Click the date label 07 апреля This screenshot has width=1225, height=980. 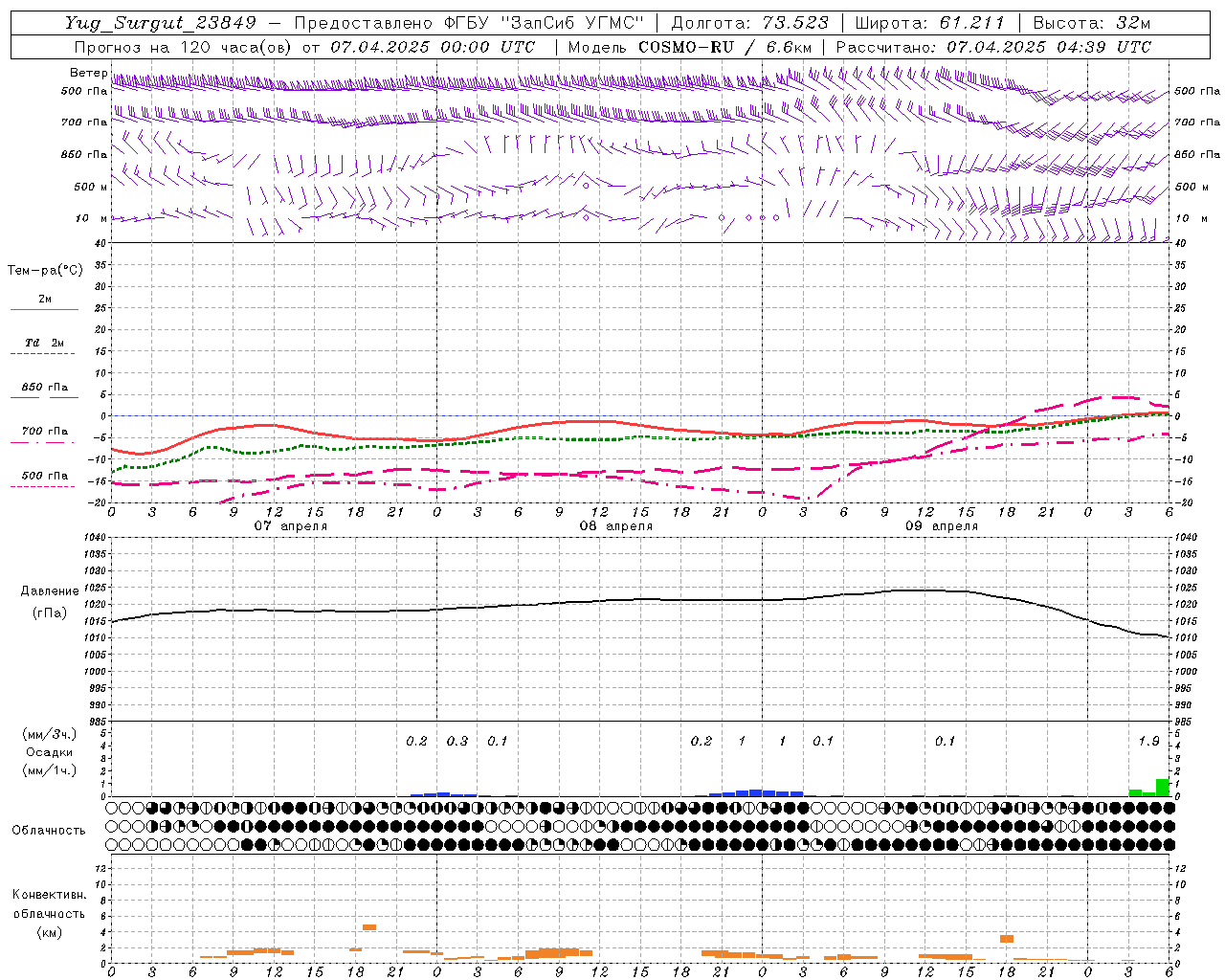tap(290, 526)
